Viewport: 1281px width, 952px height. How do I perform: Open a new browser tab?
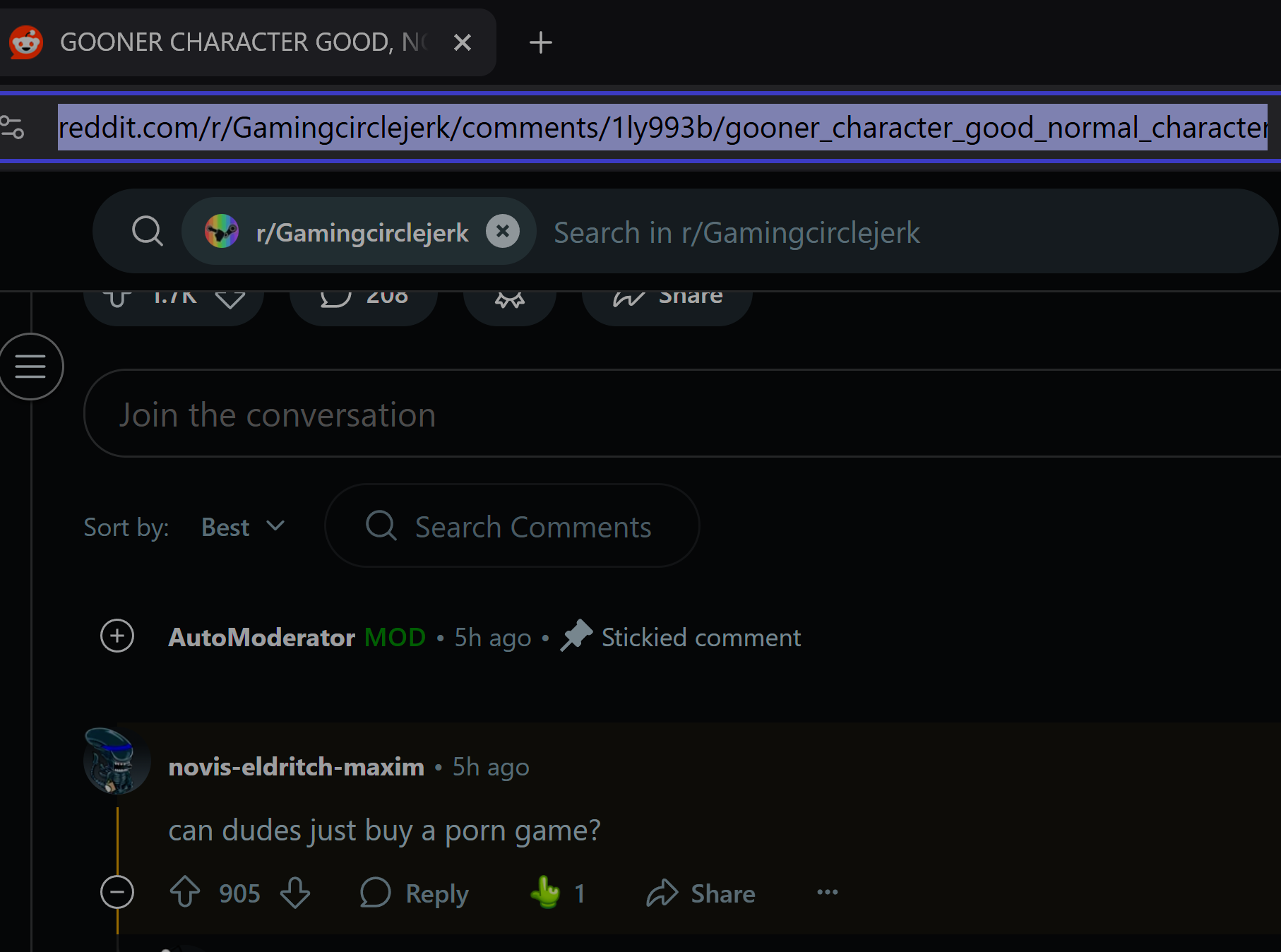pyautogui.click(x=541, y=42)
